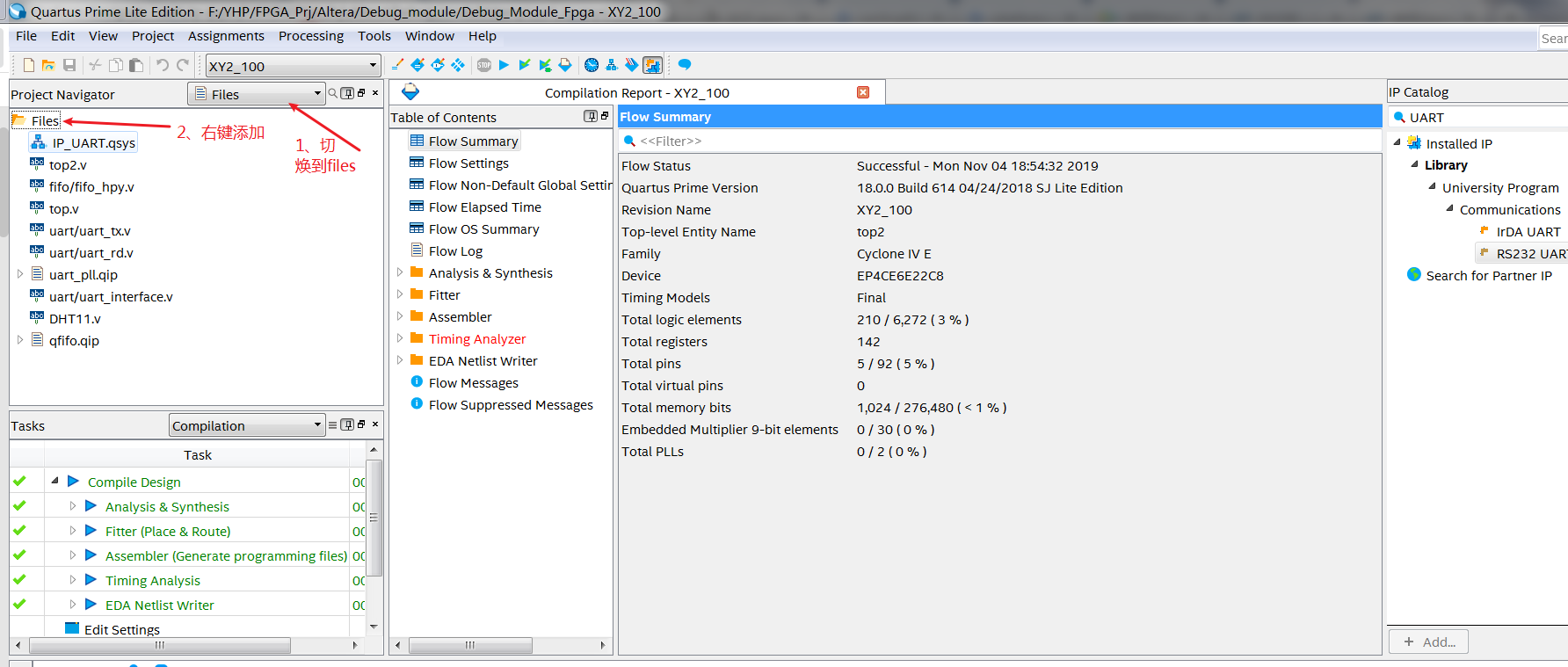
Task: Open the Processing menu
Action: (x=311, y=35)
